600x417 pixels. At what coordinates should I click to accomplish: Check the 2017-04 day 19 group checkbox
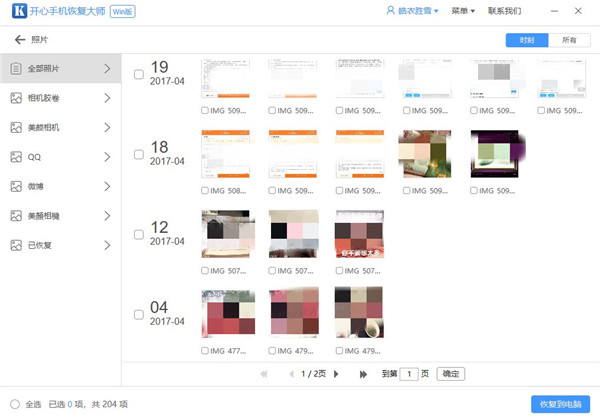[139, 73]
